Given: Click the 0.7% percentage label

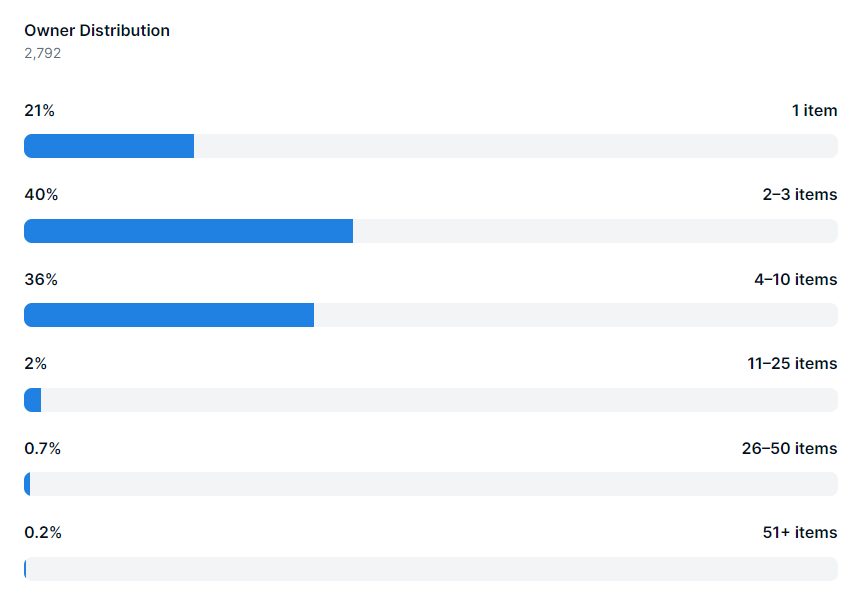Looking at the screenshot, I should (x=43, y=448).
